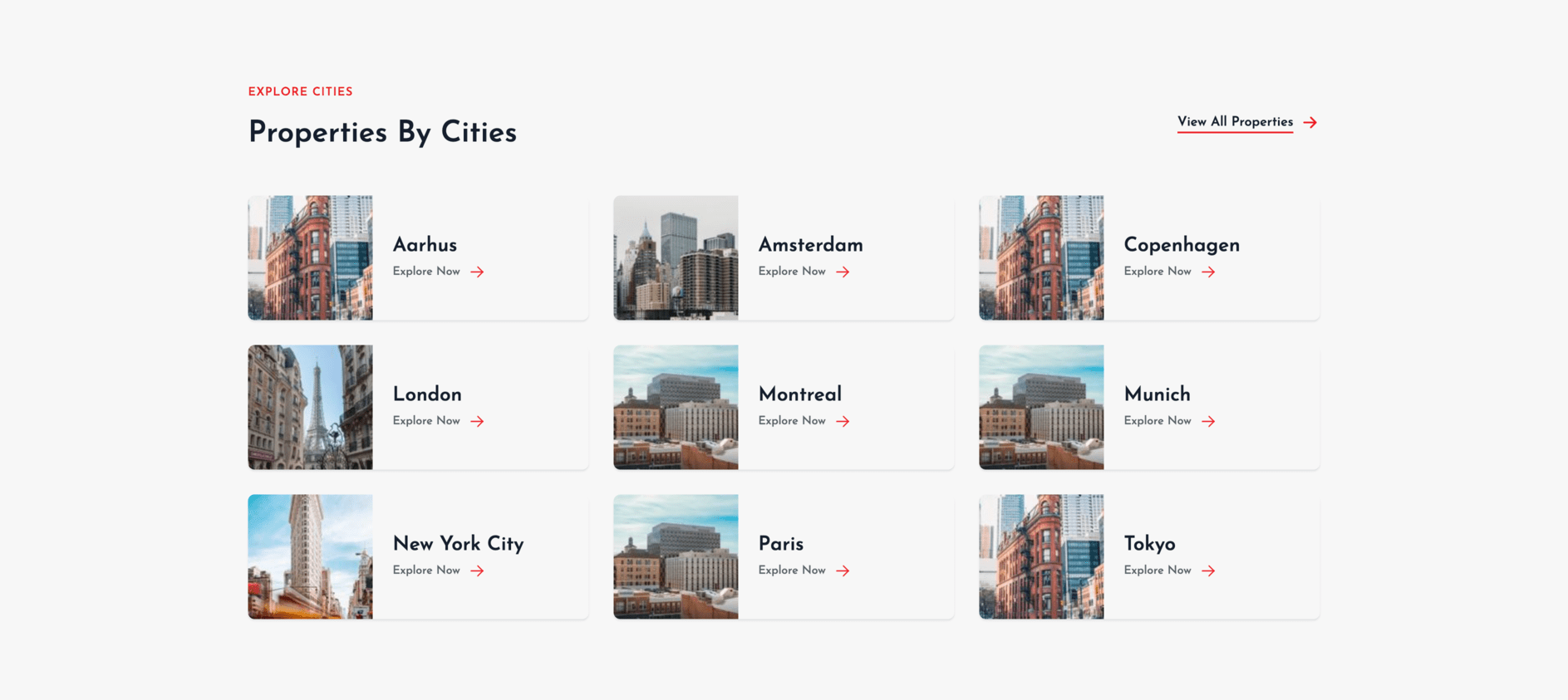Click the New York City Flatiron thumbnail
Image resolution: width=1568 pixels, height=700 pixels.
(x=310, y=556)
